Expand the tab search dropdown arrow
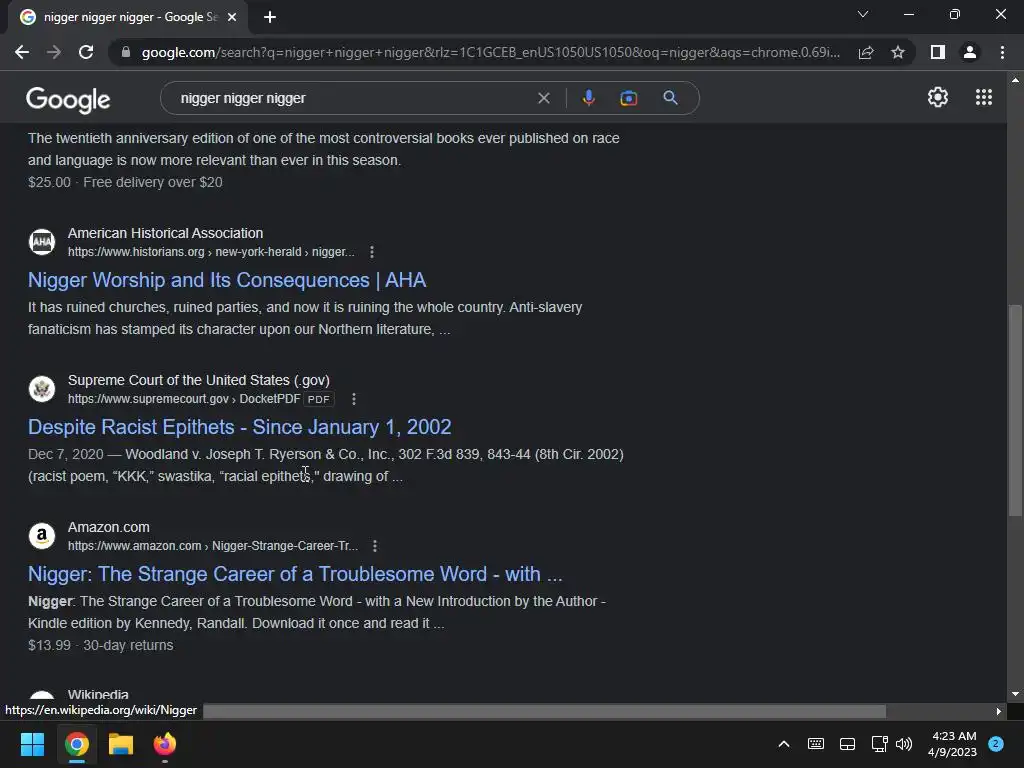Image resolution: width=1024 pixels, height=768 pixels. [x=863, y=14]
